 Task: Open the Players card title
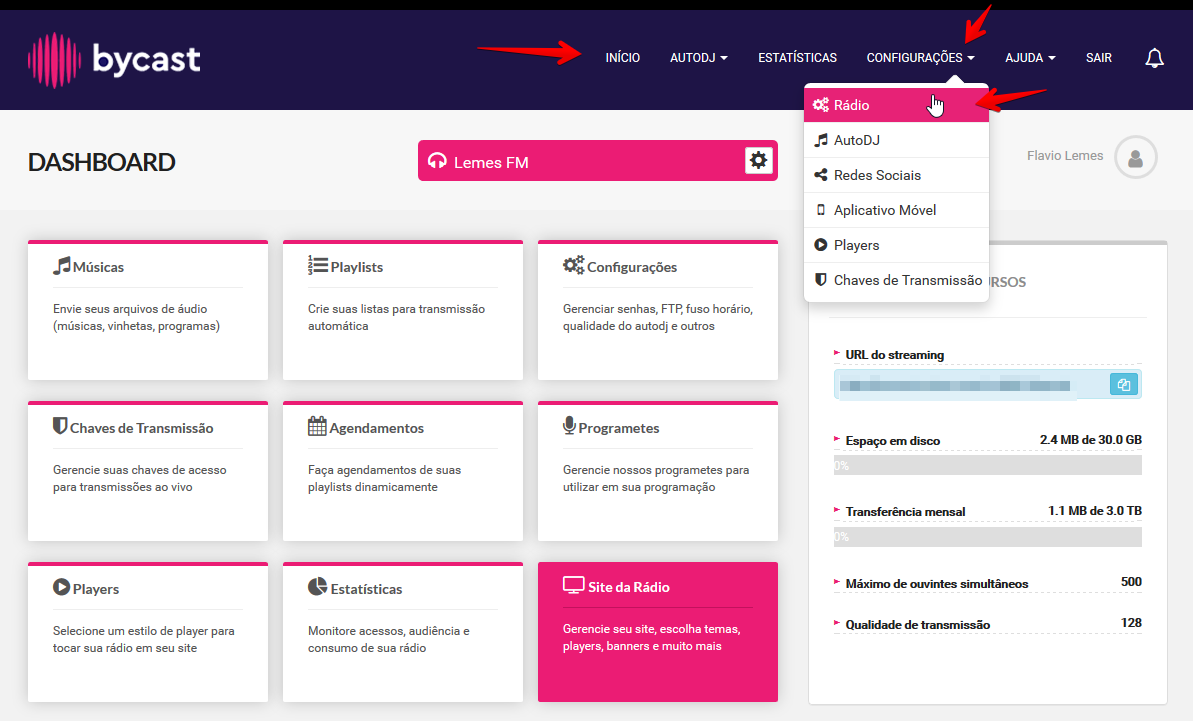pos(96,589)
